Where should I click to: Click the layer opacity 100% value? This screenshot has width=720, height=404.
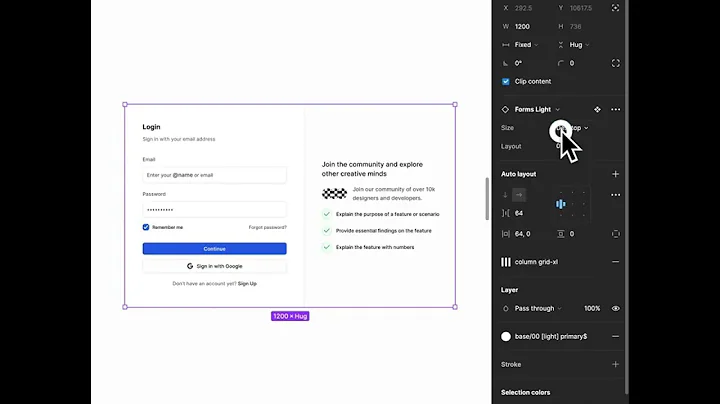(x=592, y=309)
